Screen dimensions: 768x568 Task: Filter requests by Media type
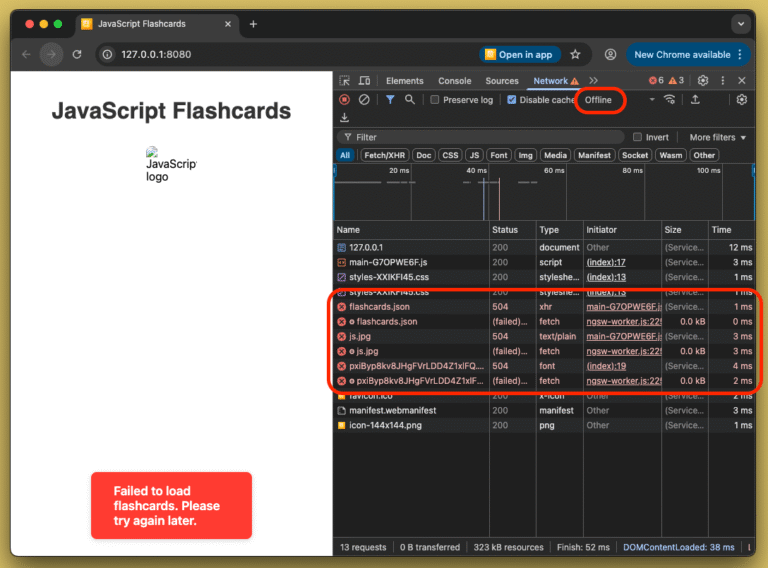click(555, 155)
